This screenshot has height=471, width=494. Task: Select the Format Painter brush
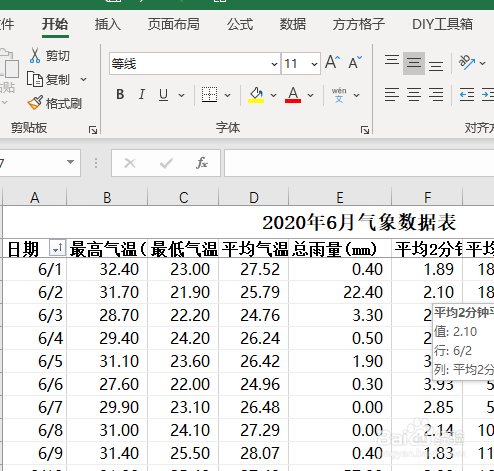(35, 103)
